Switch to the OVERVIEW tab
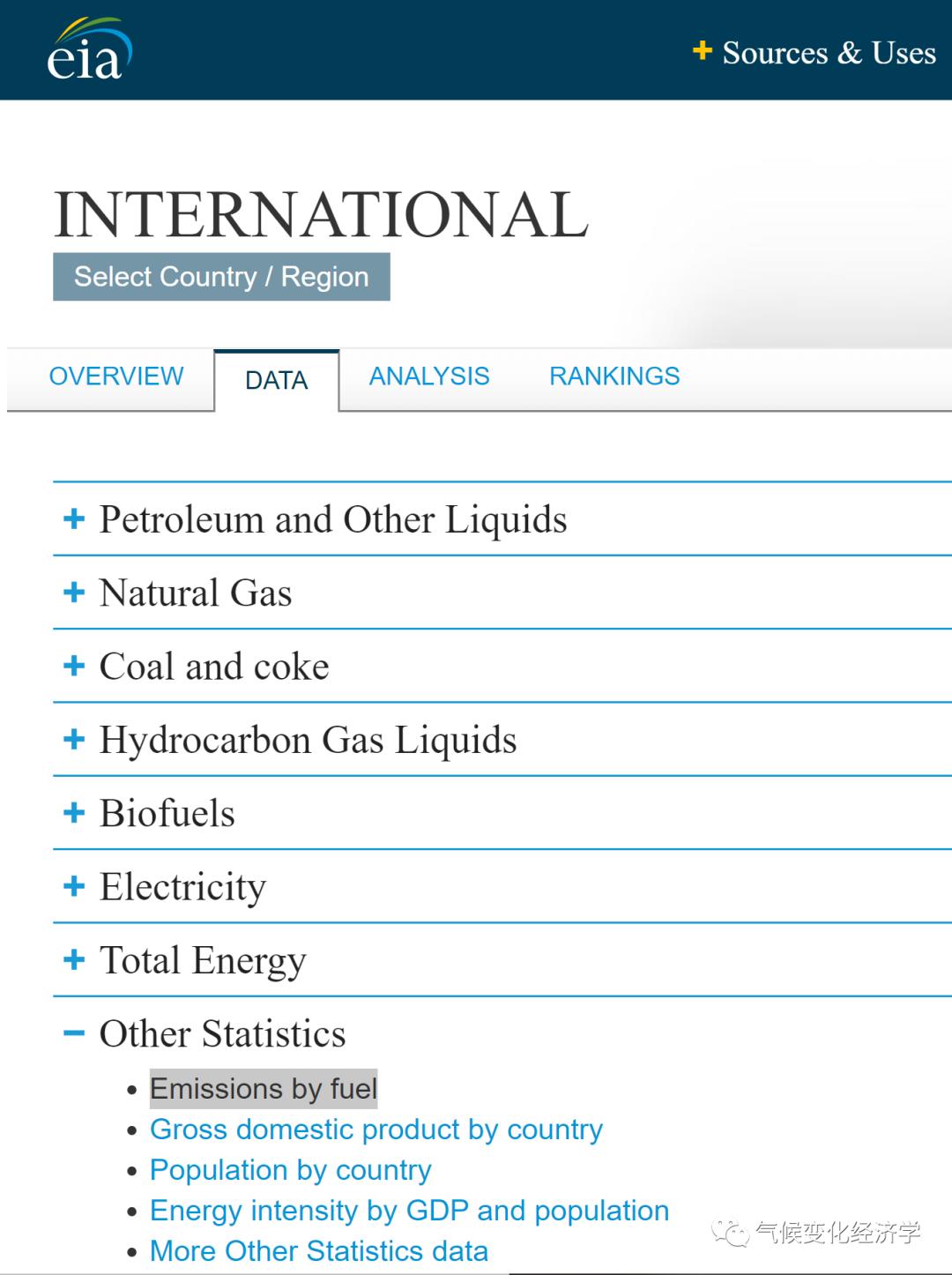Image resolution: width=952 pixels, height=1275 pixels. [116, 377]
